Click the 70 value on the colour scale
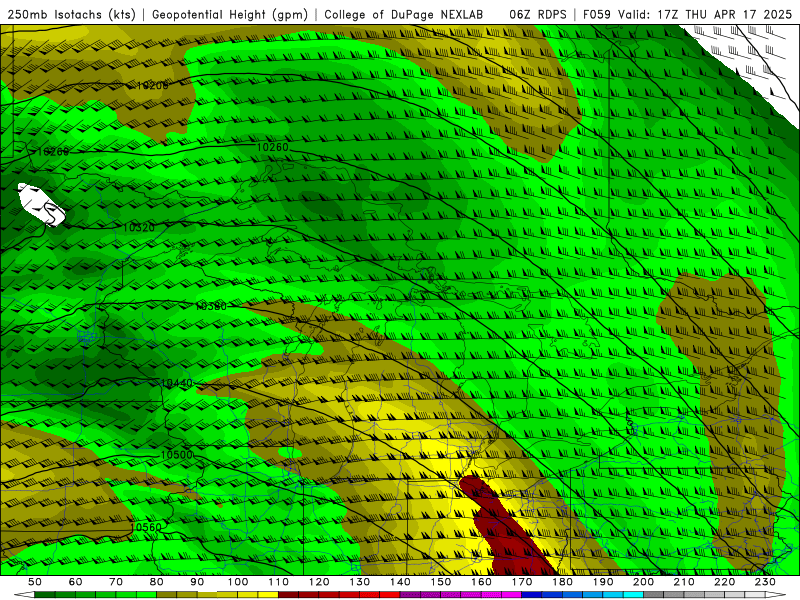 click(116, 582)
